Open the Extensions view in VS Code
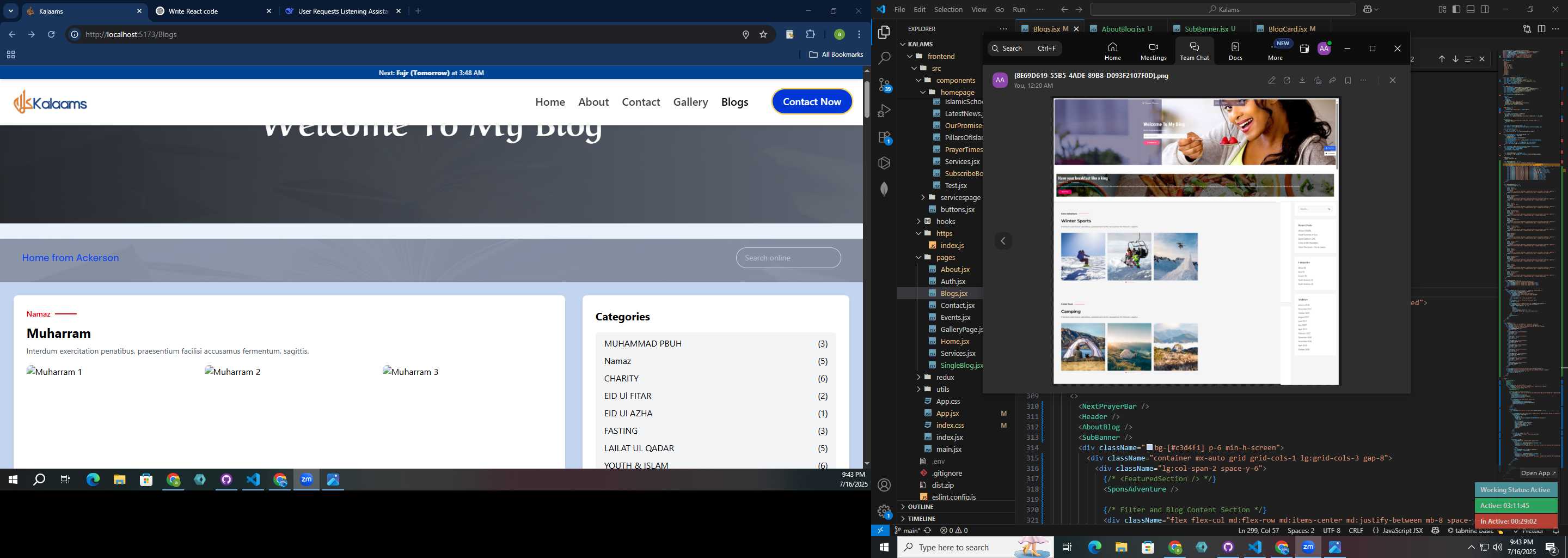The height and width of the screenshot is (558, 1568). [884, 137]
